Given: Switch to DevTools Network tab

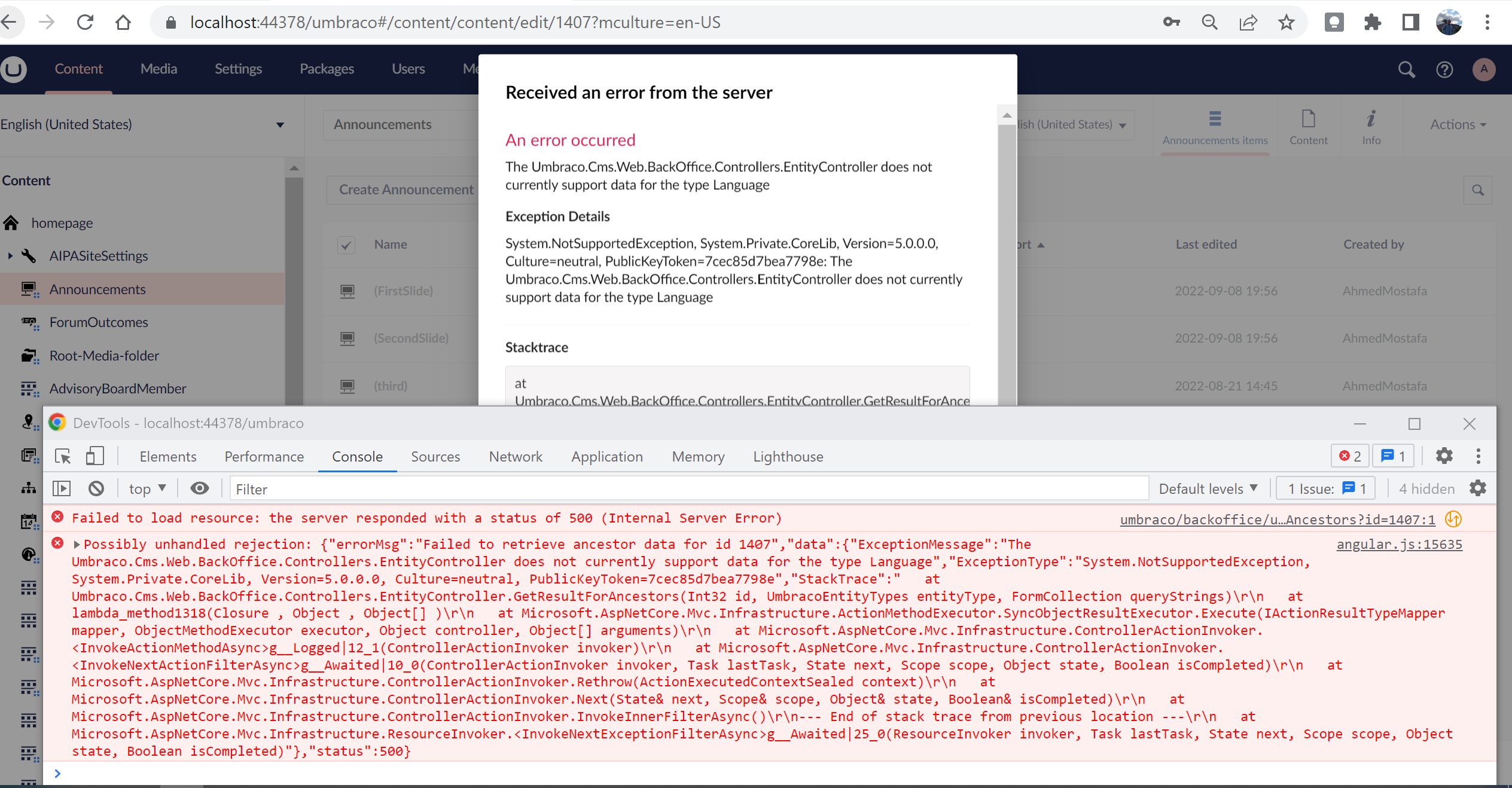Looking at the screenshot, I should coord(516,456).
